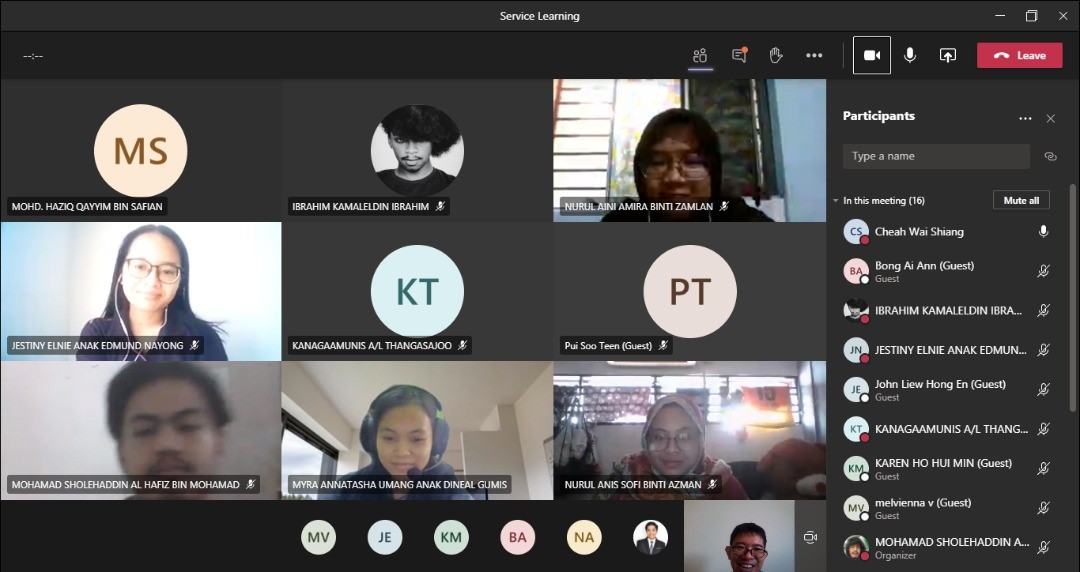The width and height of the screenshot is (1080, 572).
Task: Leave the meeting
Action: (1019, 55)
